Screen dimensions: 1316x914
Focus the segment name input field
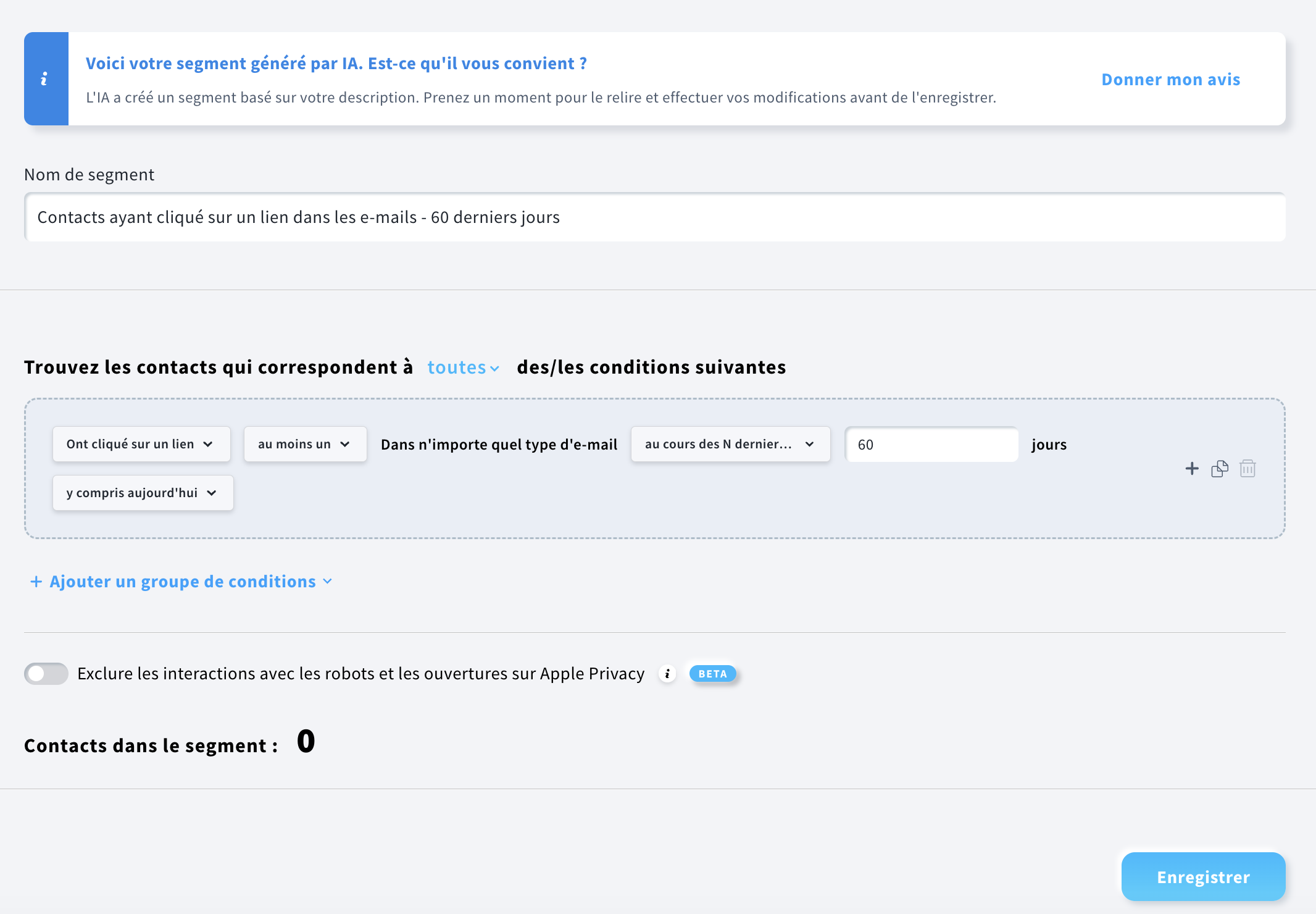[x=655, y=217]
